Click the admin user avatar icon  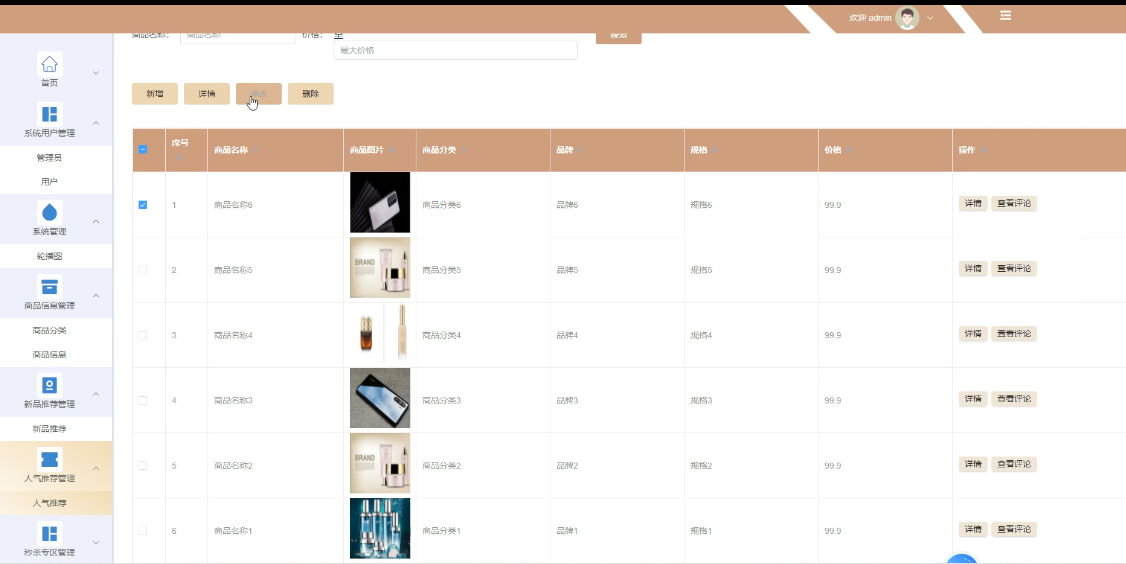pos(907,18)
